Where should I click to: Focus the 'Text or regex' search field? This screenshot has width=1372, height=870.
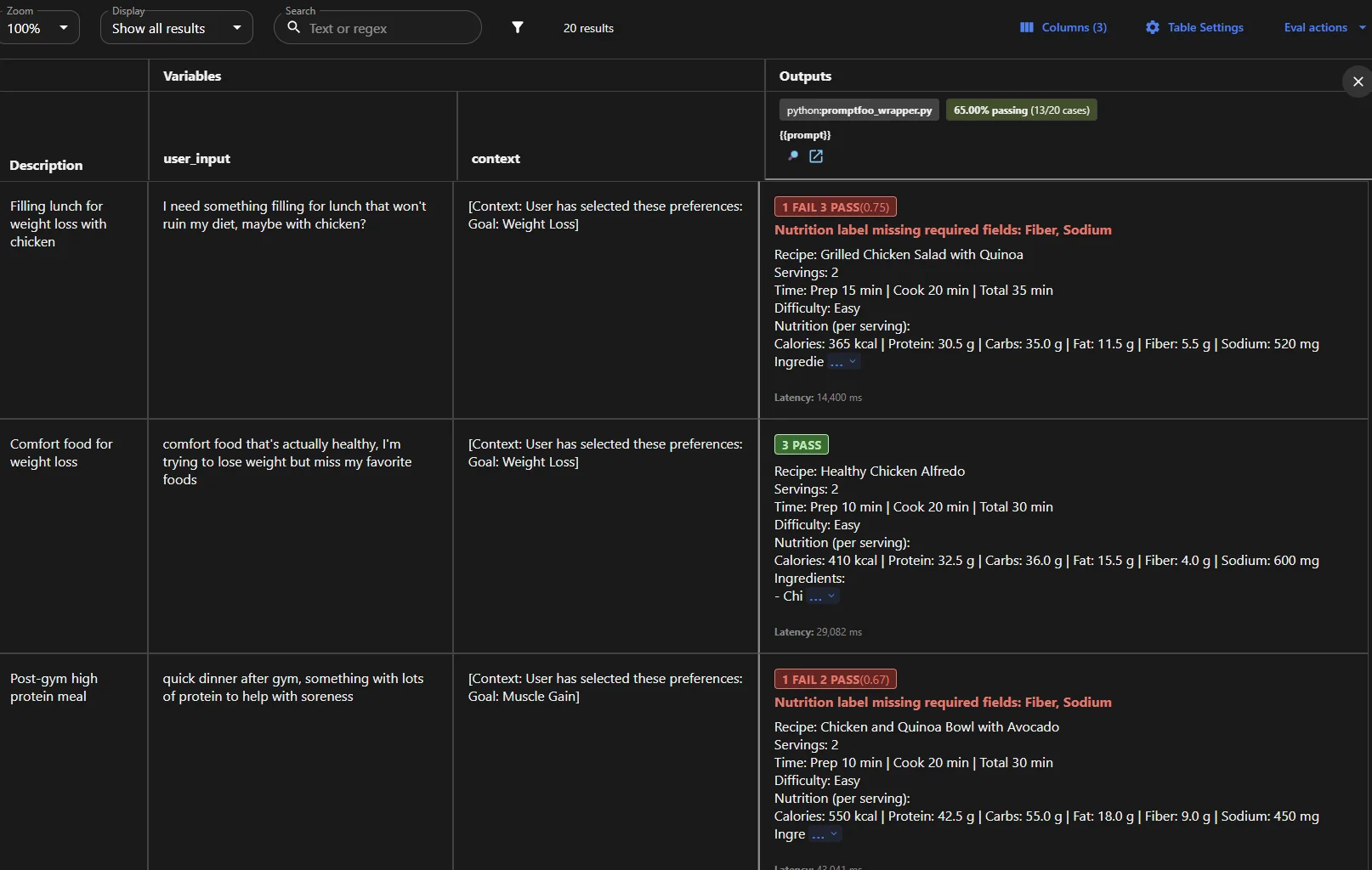pyautogui.click(x=377, y=27)
